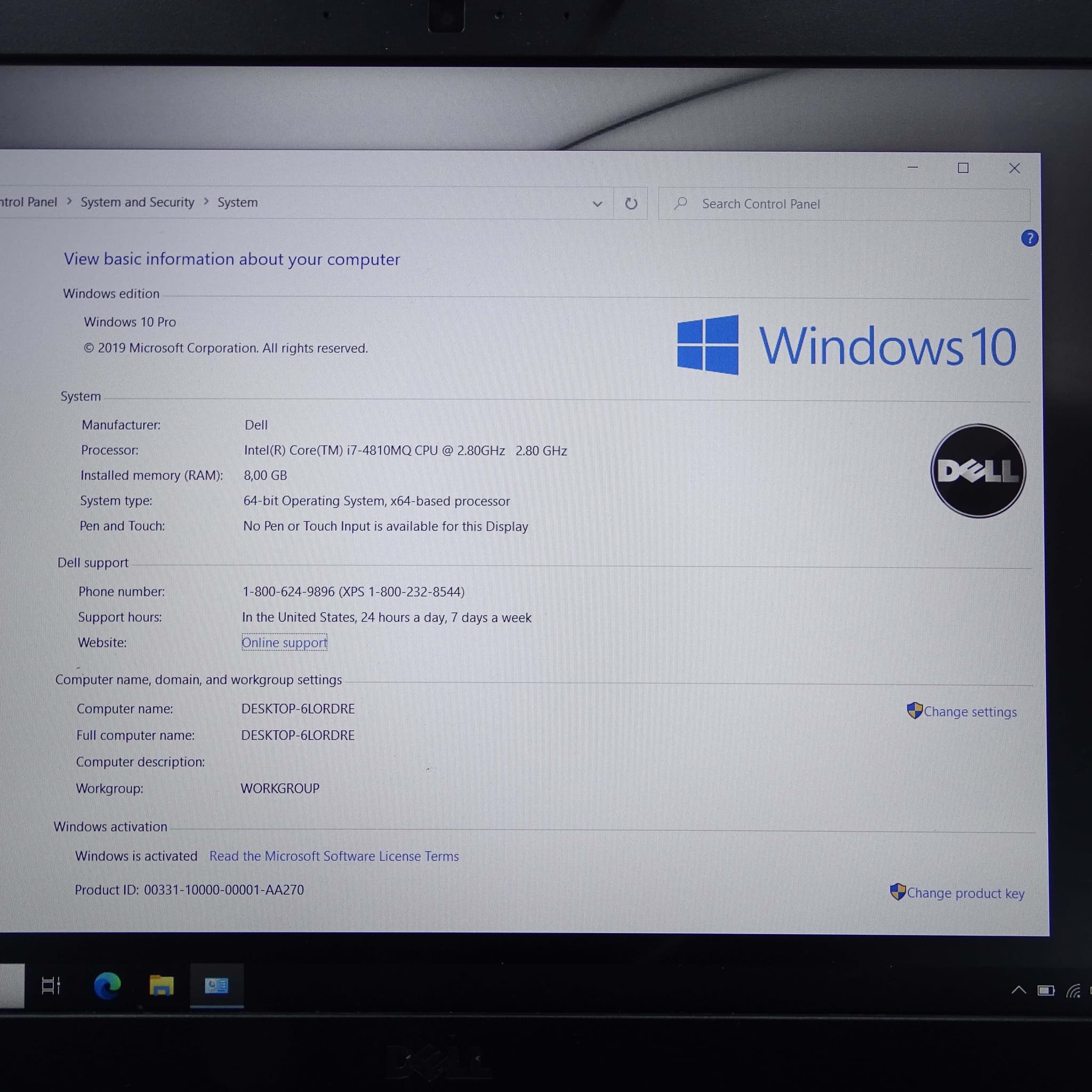Click the No Pen or Touch Input text

(386, 526)
